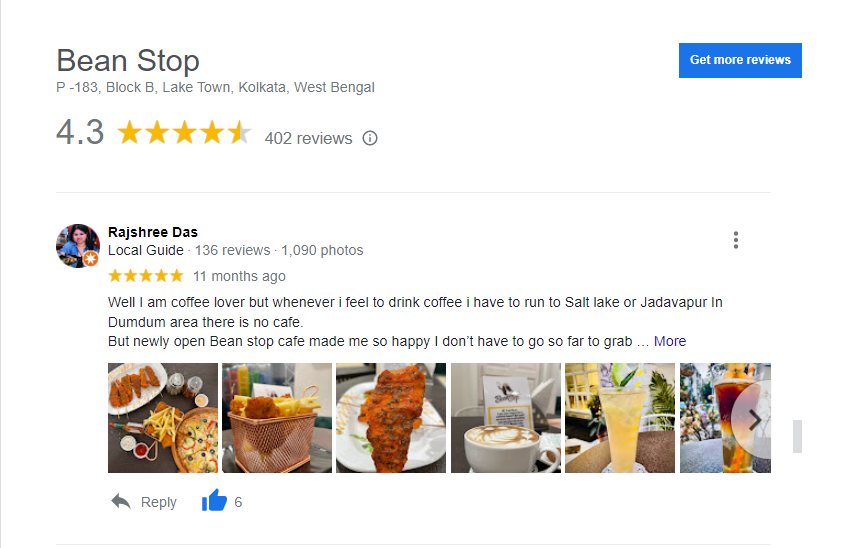Screen dimensions: 857x548
Task: Open the layered iced tea photo
Action: pos(725,418)
